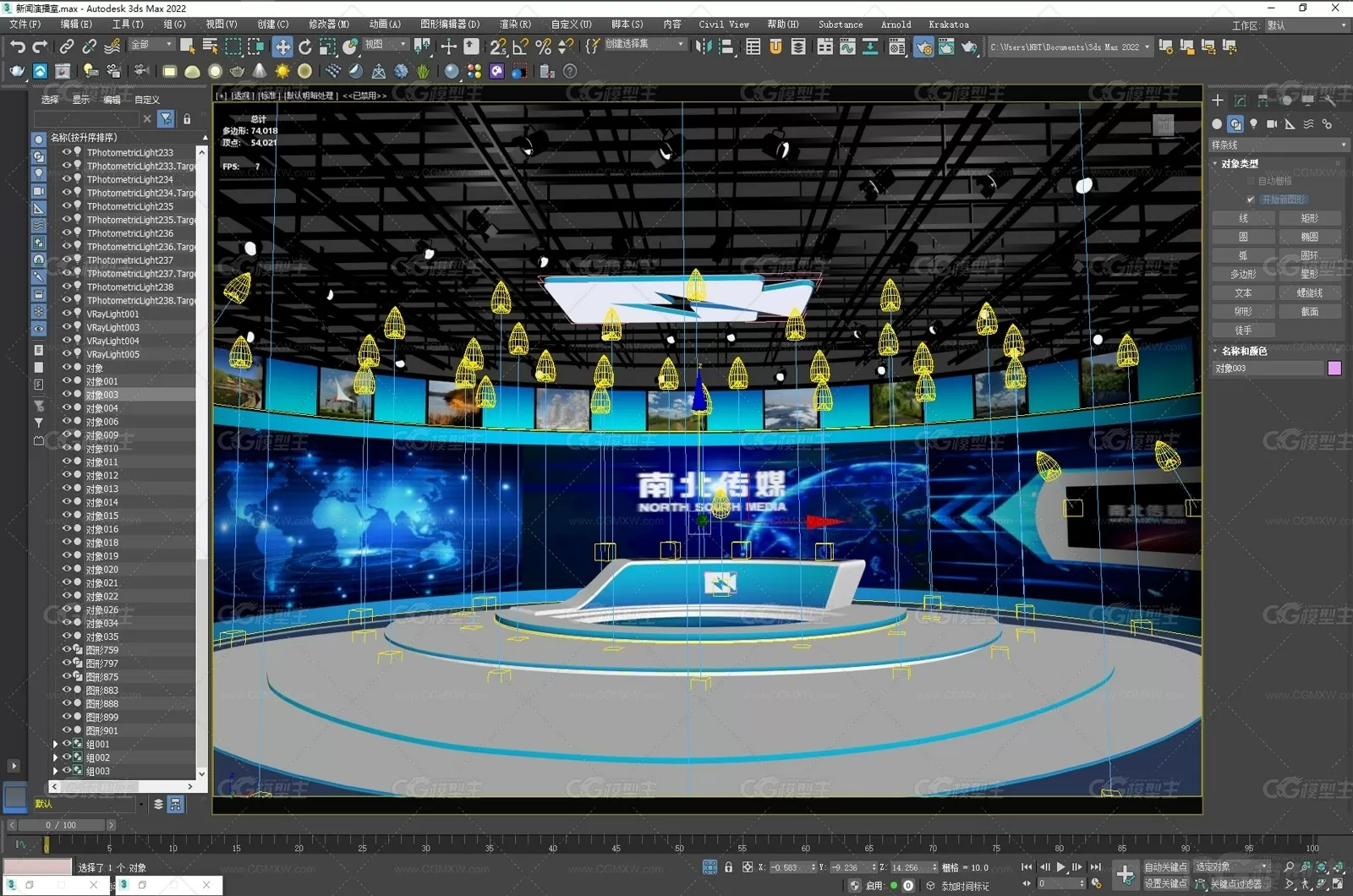Toggle eye icon for TPhotometricLight235
Viewport: 1353px width, 896px height.
pos(67,206)
